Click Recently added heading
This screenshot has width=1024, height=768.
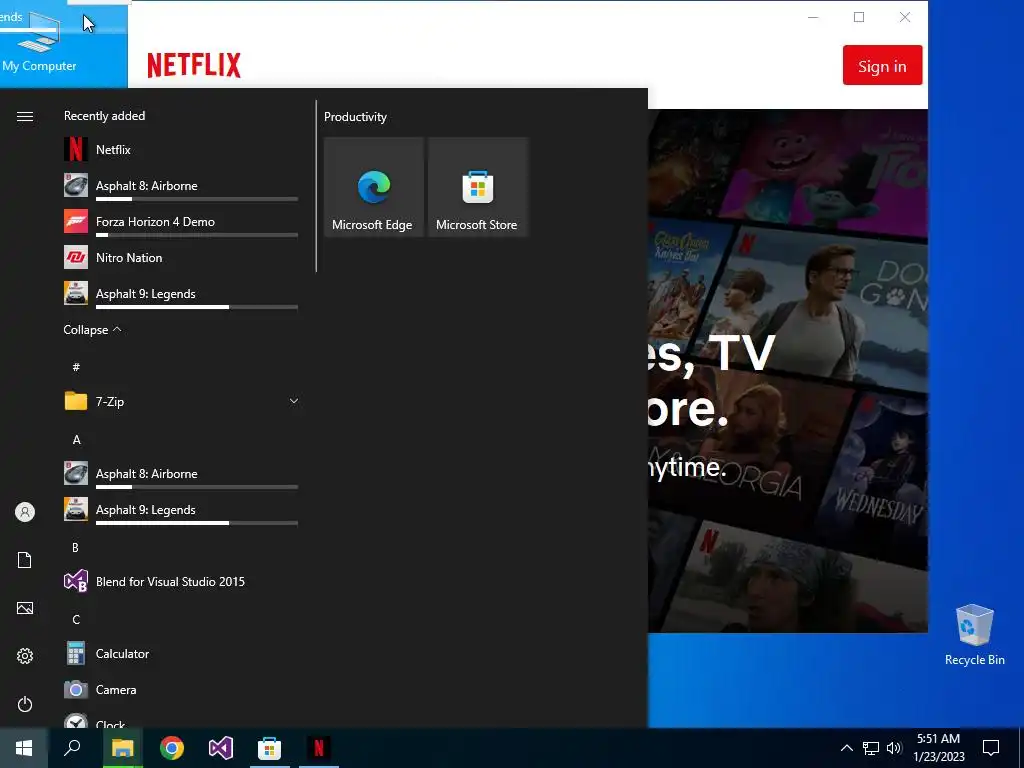click(104, 116)
